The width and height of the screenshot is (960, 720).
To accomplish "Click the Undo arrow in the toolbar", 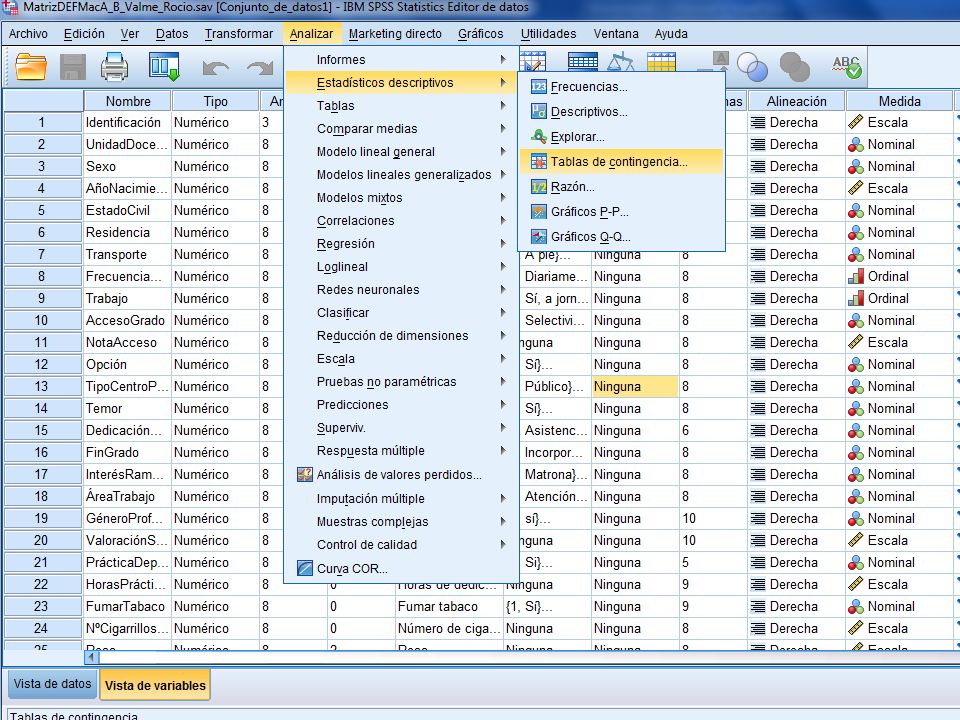I will click(216, 68).
